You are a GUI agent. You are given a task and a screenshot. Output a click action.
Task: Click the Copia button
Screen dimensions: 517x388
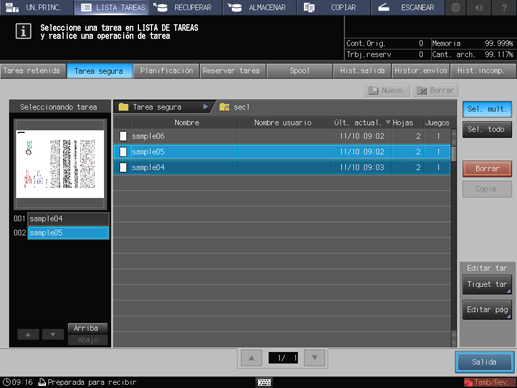(487, 189)
